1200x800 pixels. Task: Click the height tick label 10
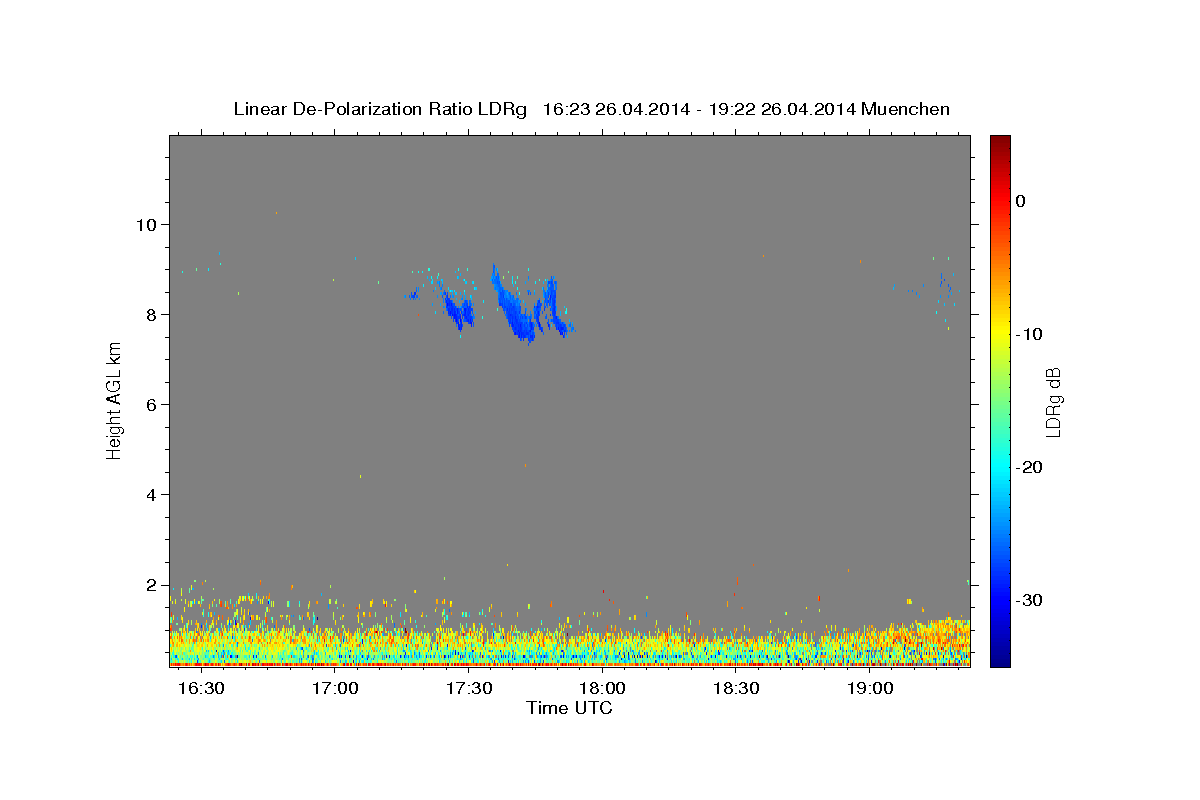148,224
